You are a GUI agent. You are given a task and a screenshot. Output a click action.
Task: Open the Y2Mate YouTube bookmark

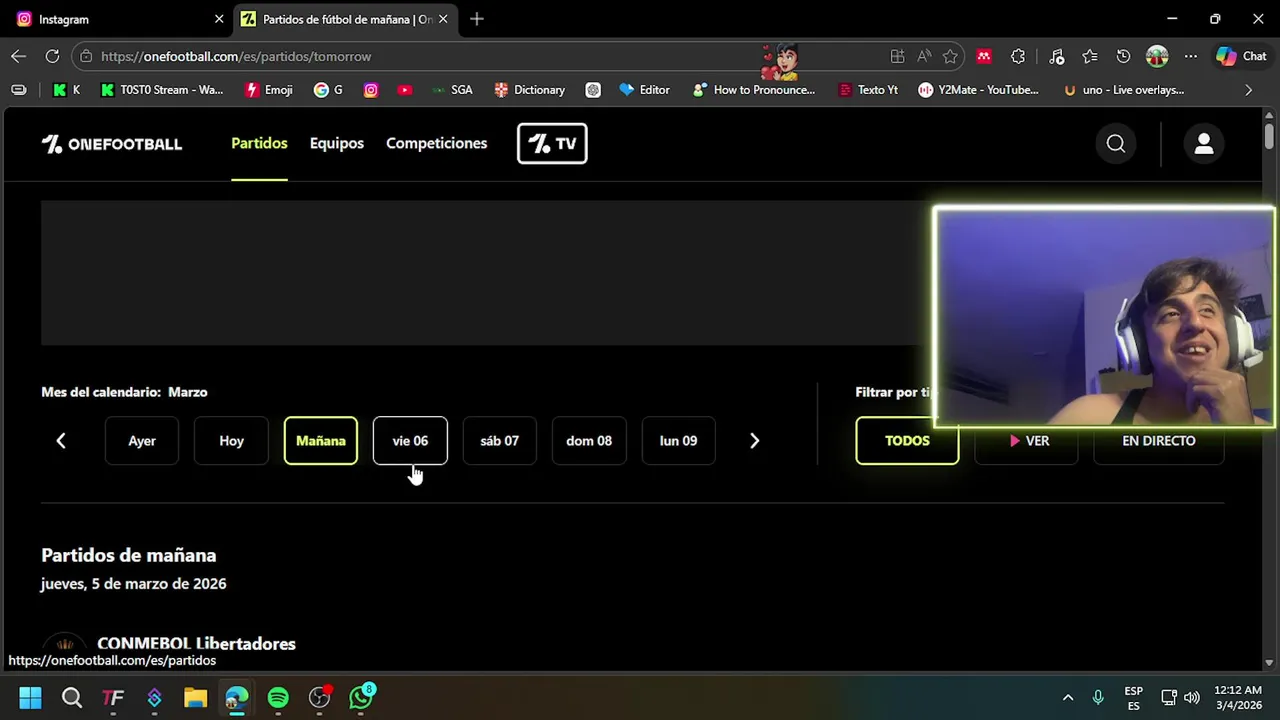pyautogui.click(x=979, y=90)
